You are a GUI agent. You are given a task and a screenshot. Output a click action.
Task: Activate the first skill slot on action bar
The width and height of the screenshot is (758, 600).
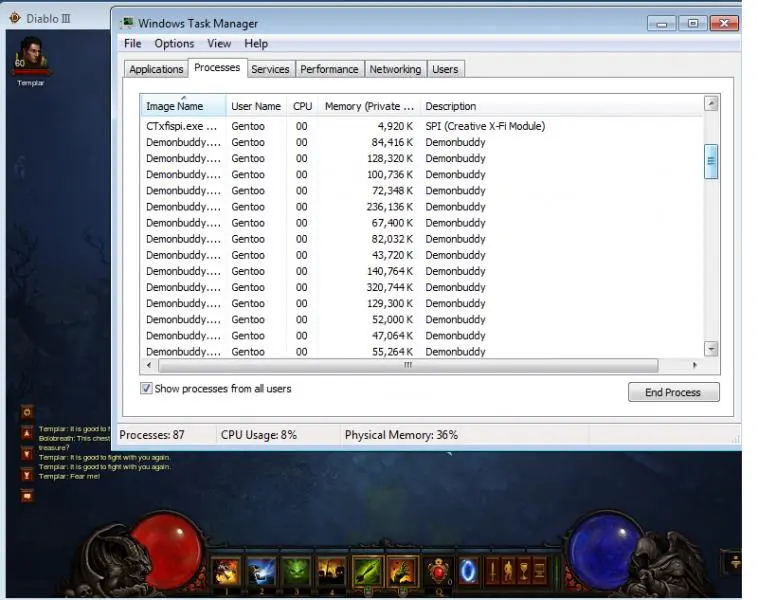pyautogui.click(x=227, y=572)
